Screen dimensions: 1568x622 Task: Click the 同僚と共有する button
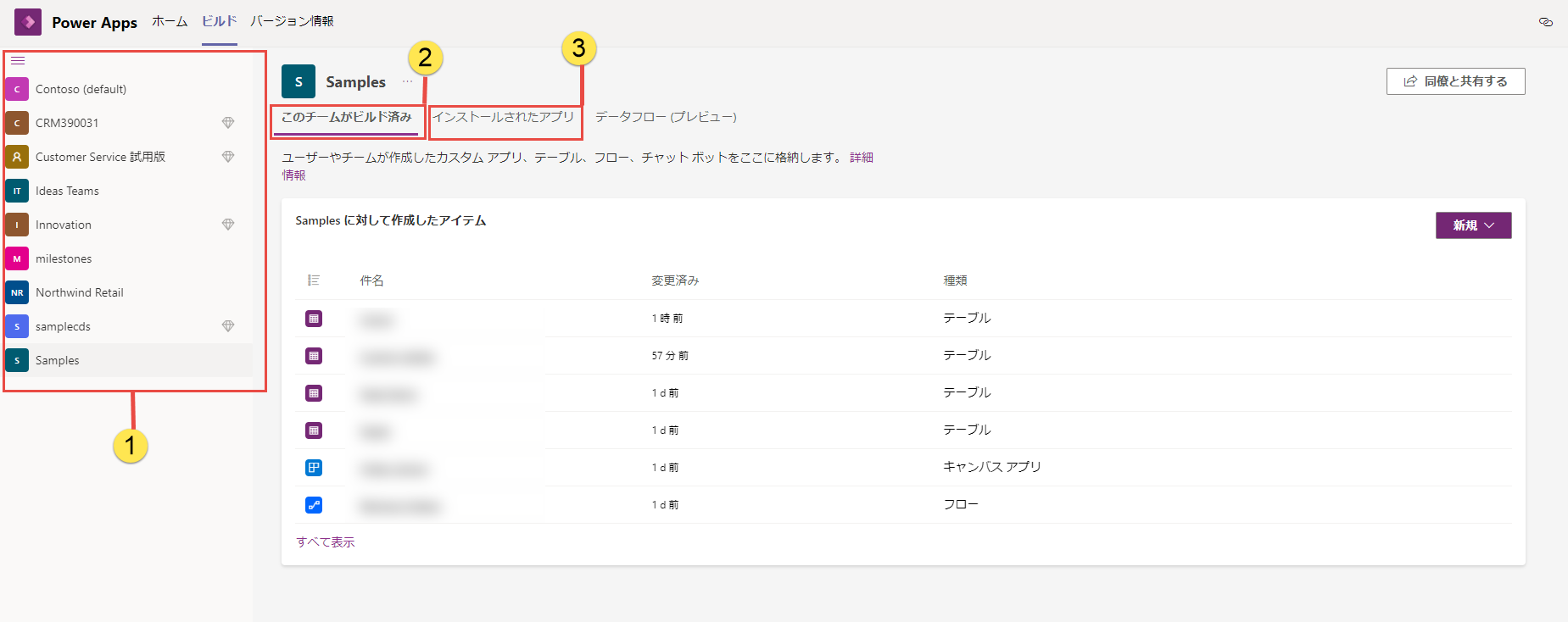click(x=1455, y=81)
